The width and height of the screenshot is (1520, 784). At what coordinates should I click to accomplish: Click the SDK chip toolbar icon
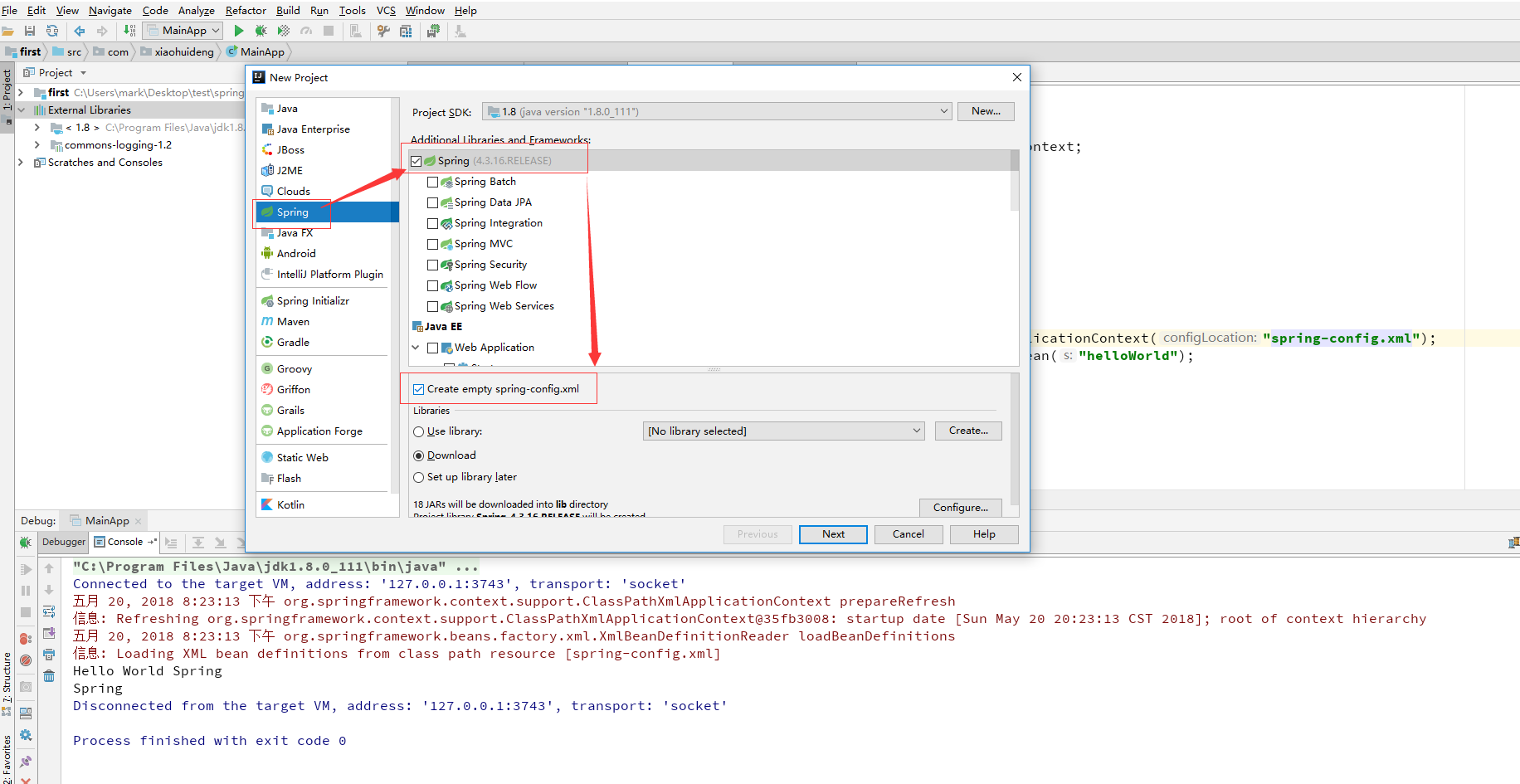coord(433,31)
